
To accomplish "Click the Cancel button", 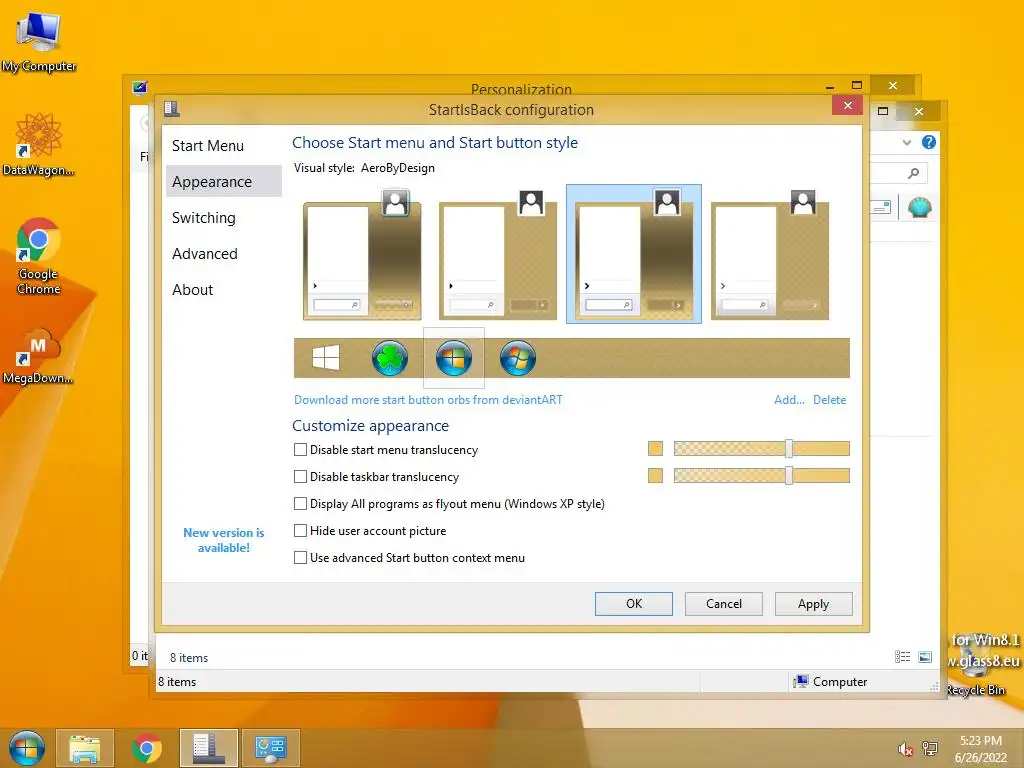I will [x=724, y=604].
